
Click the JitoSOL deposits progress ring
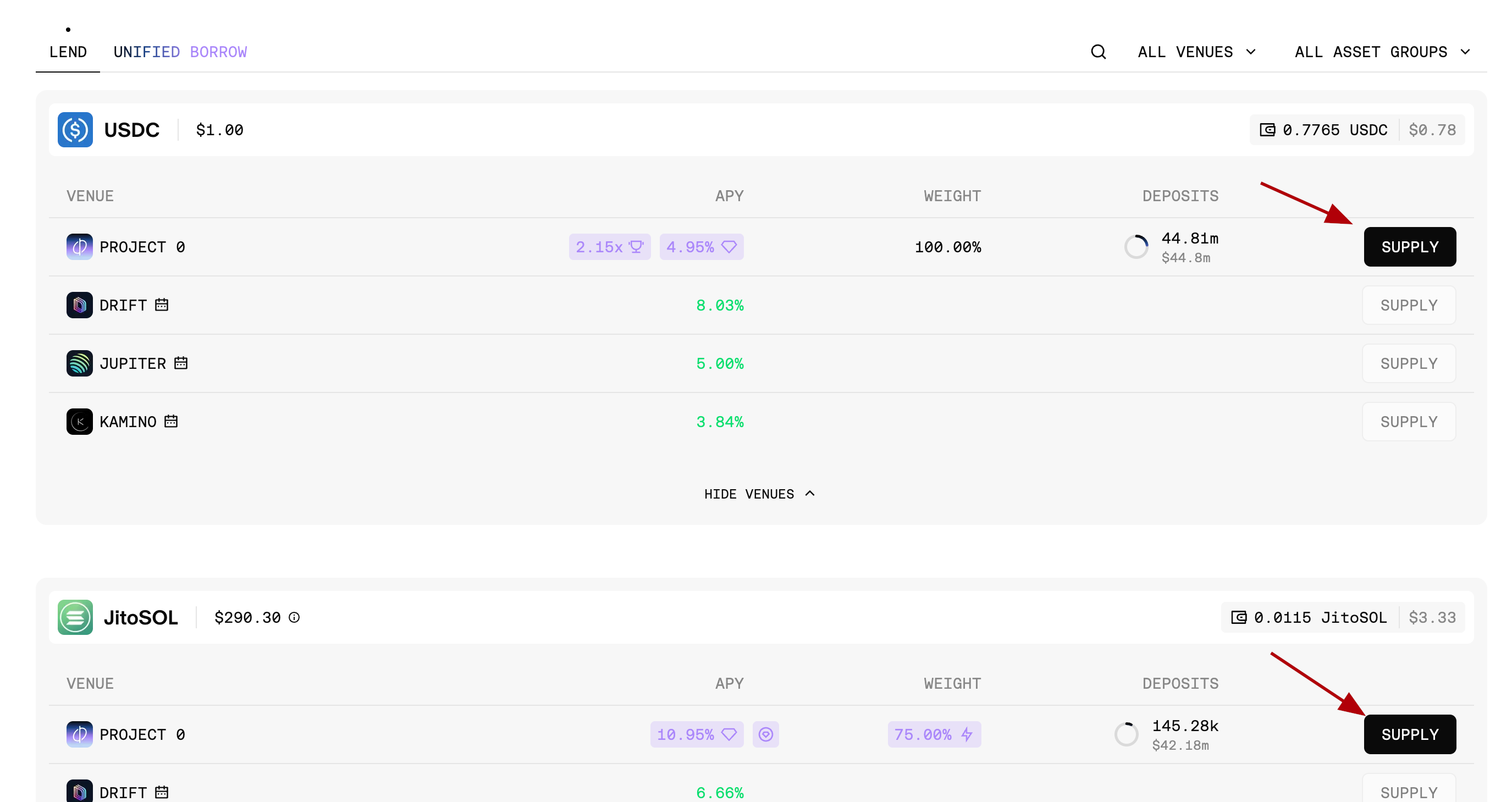click(x=1127, y=734)
